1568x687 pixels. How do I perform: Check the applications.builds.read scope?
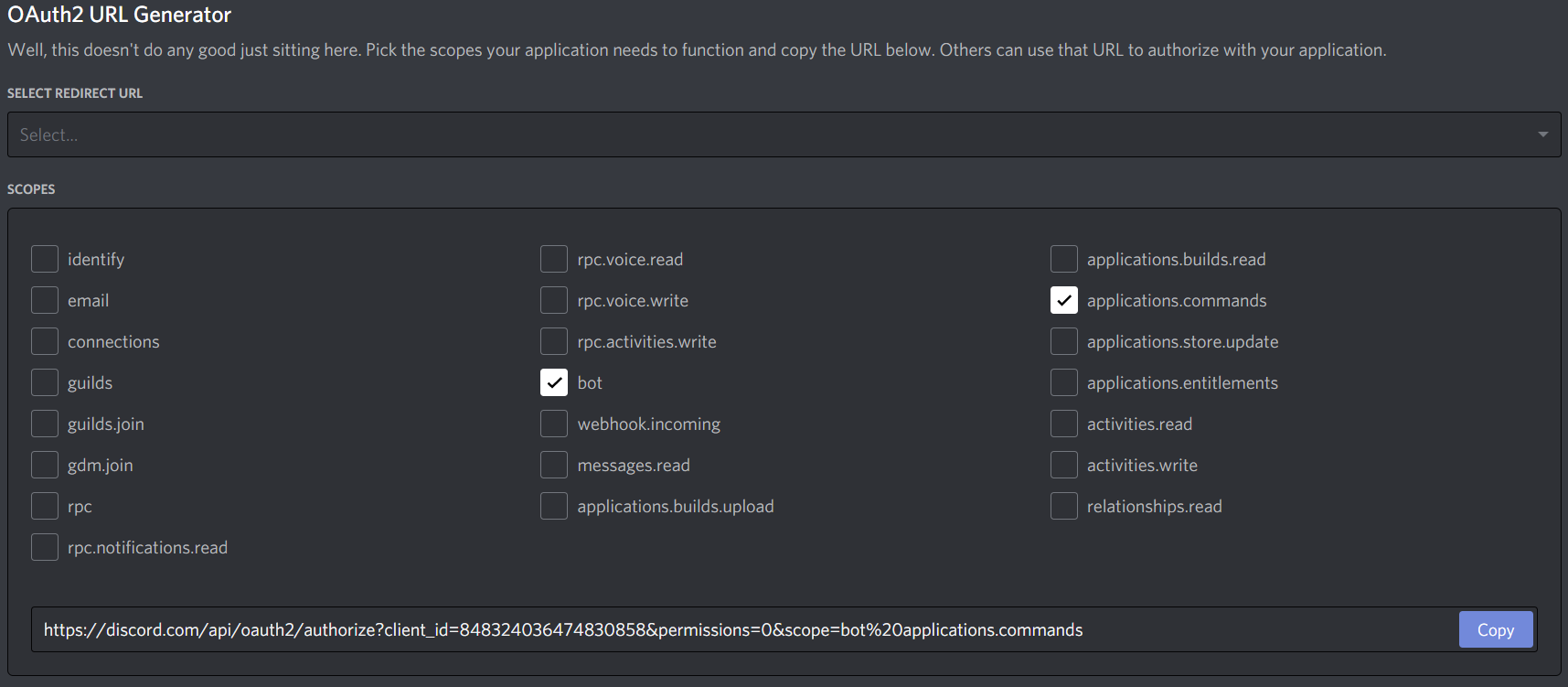tap(1063, 259)
